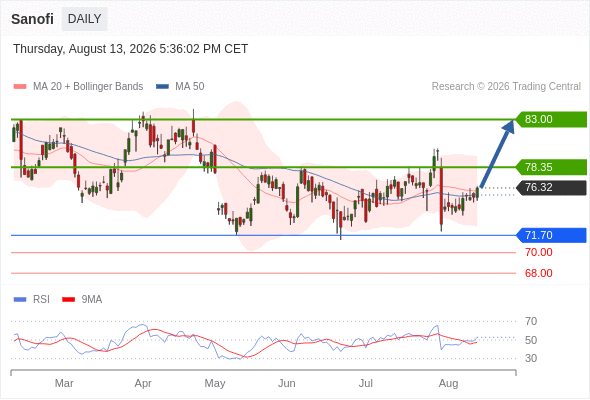The width and height of the screenshot is (590, 400).
Task: Click the 9MA legend swatch
Action: point(68,300)
